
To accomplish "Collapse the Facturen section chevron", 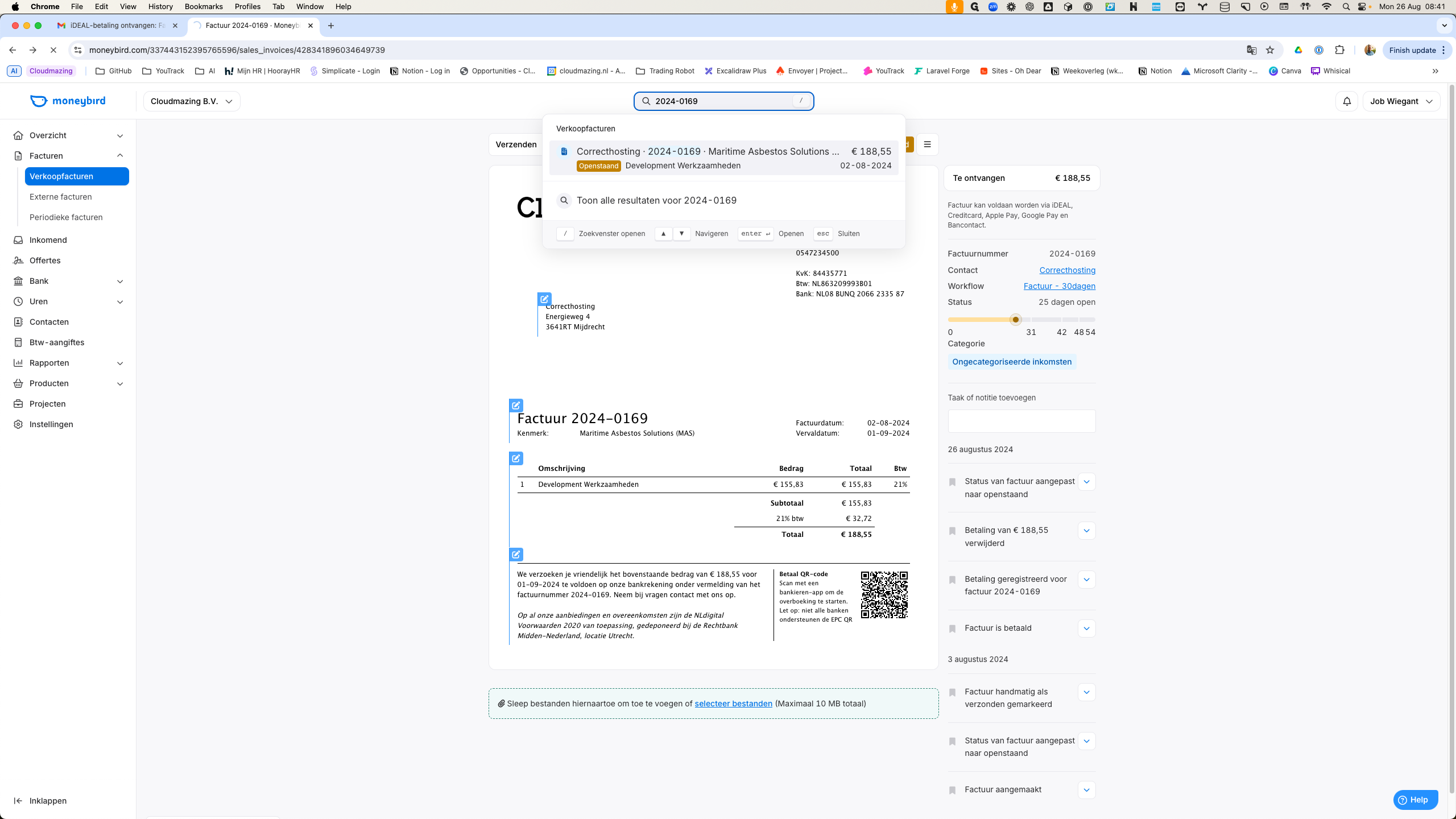I will point(120,156).
